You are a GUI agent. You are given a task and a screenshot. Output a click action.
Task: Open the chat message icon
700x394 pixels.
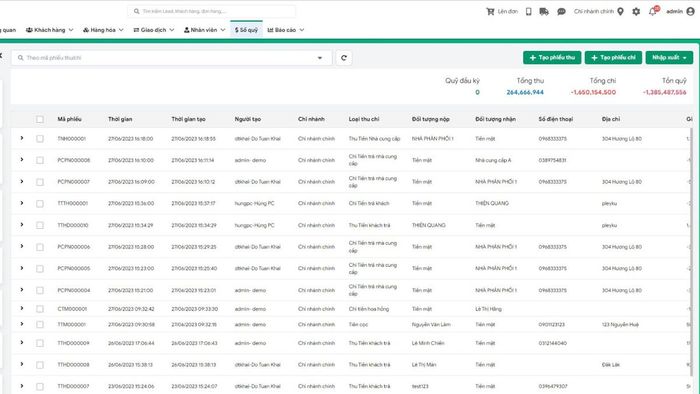pos(561,12)
